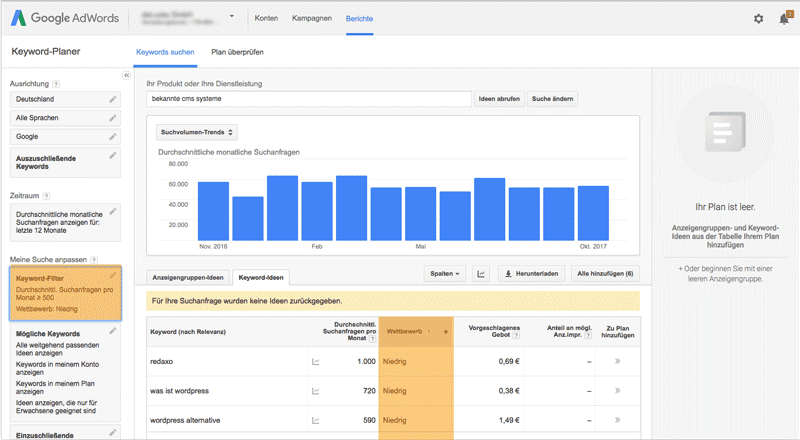The width and height of the screenshot is (800, 440).
Task: Open the Suchvolumen-Trends dropdown
Action: point(197,131)
